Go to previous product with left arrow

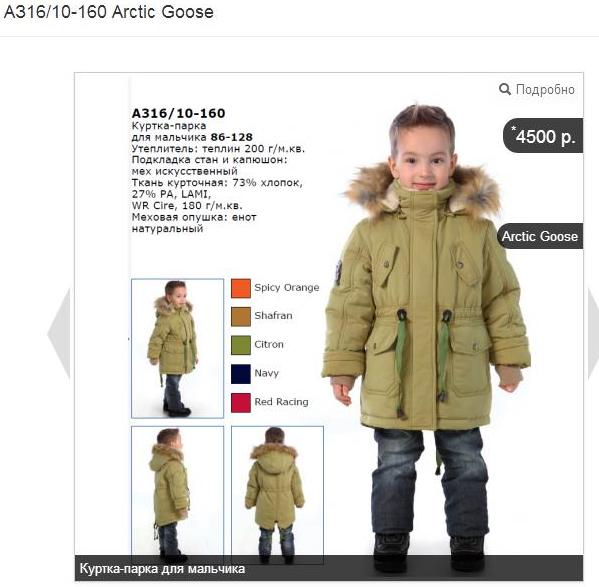point(59,333)
